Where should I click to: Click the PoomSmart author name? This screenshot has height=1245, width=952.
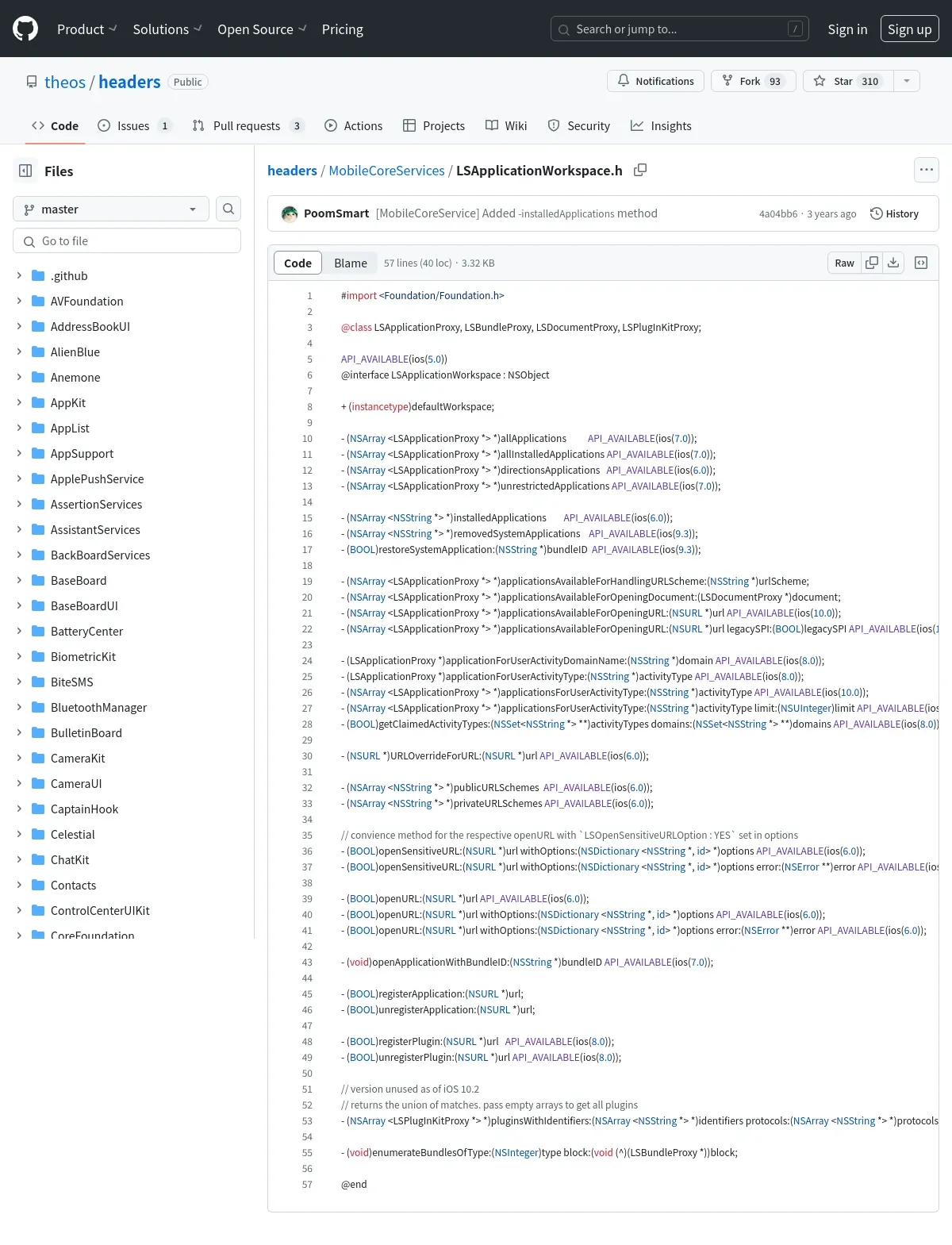click(x=336, y=213)
